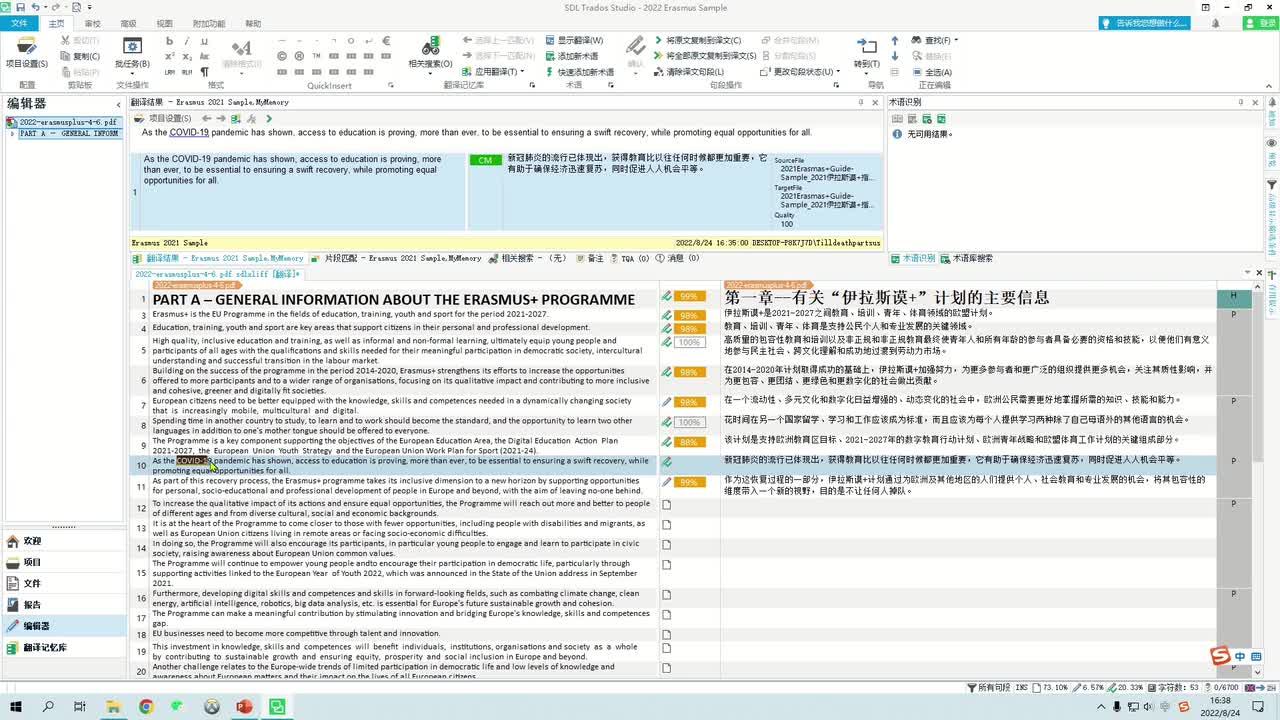Image resolution: width=1280 pixels, height=720 pixels.
Task: Click Select All (A) in editing group
Action: [x=931, y=72]
